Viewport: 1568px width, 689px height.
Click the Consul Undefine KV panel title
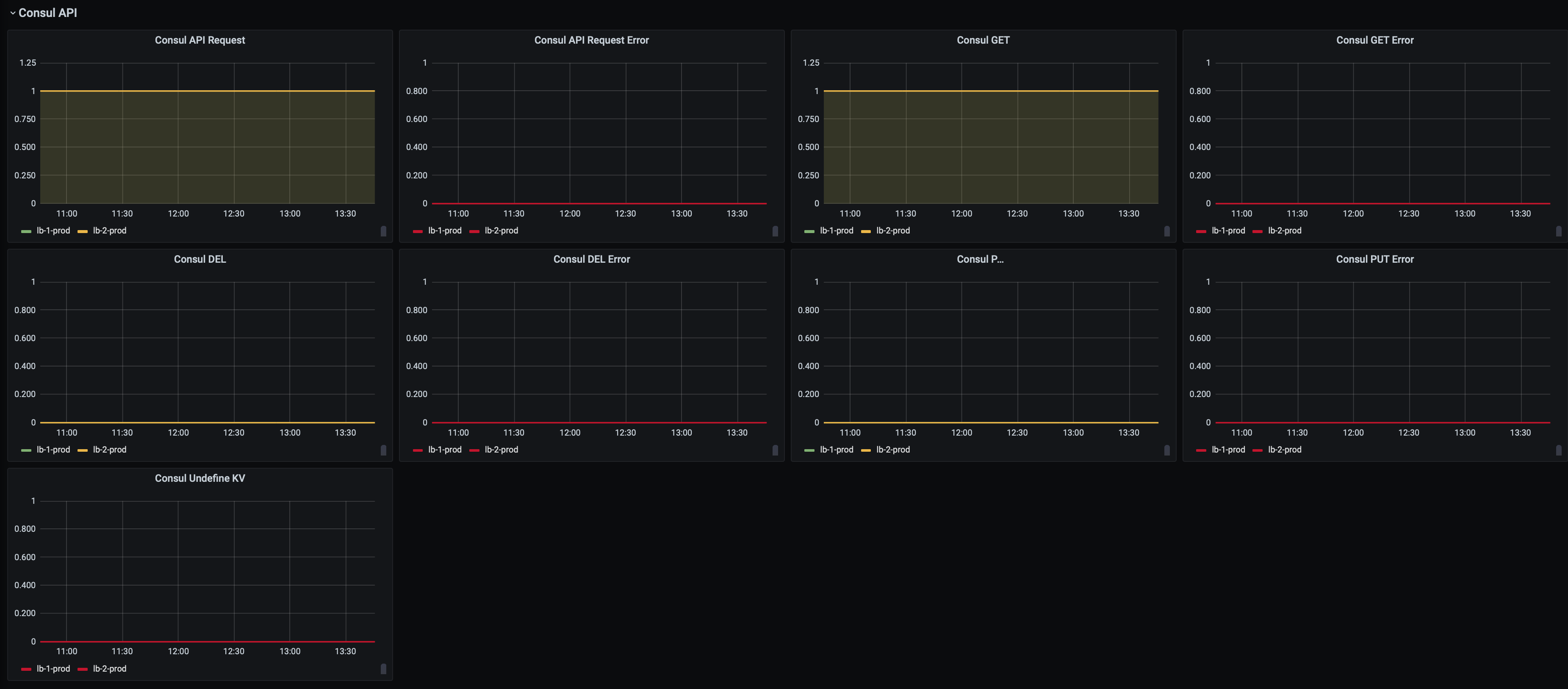(x=199, y=478)
